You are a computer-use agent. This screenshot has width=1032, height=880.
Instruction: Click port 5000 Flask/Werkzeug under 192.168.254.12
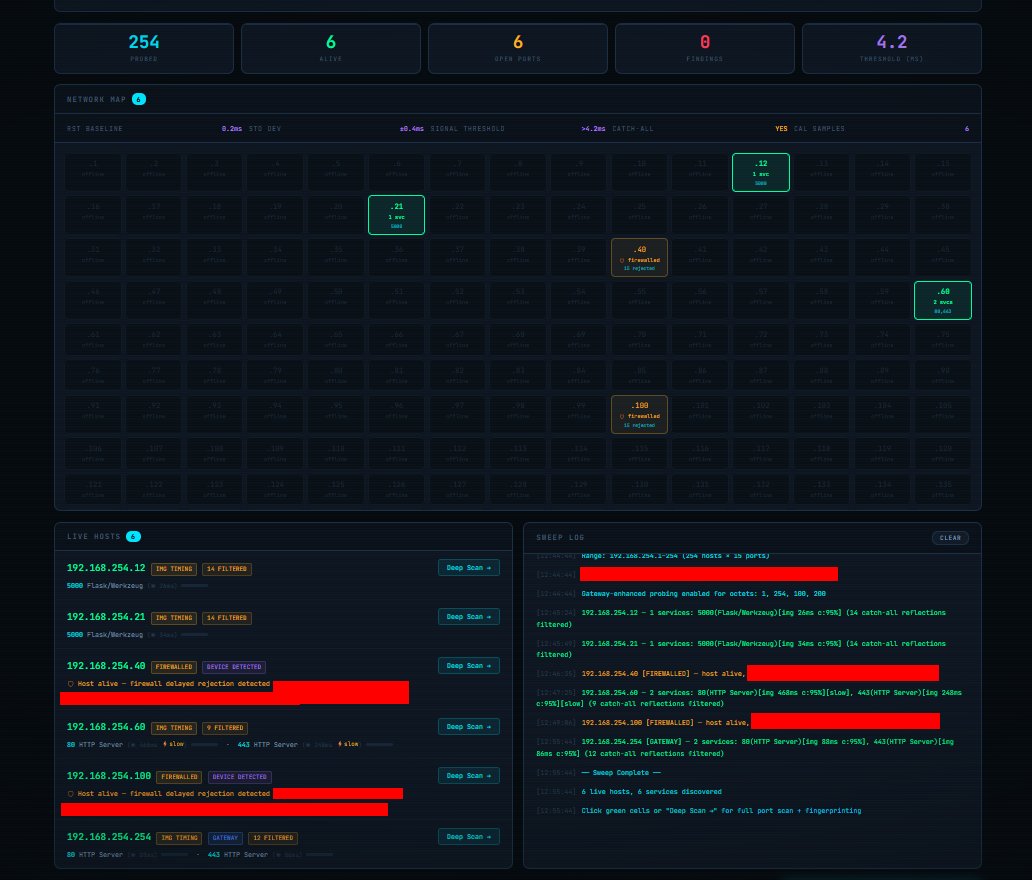tap(105, 586)
